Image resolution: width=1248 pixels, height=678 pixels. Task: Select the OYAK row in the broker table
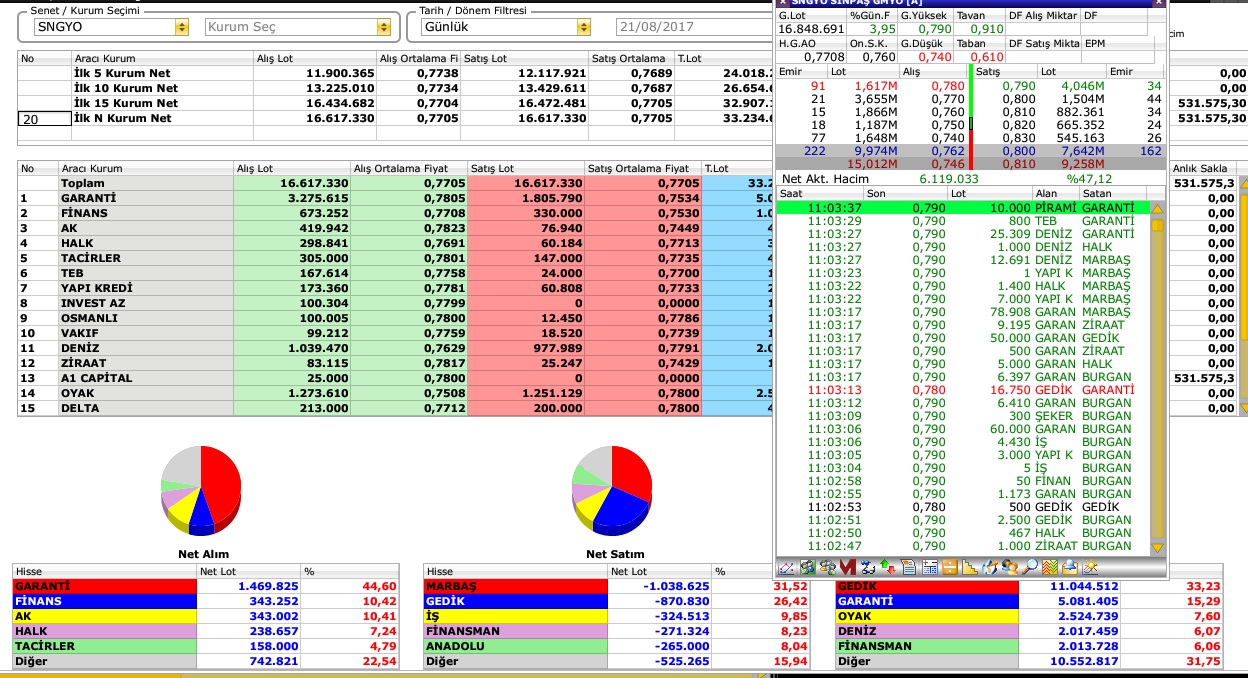[x=393, y=393]
